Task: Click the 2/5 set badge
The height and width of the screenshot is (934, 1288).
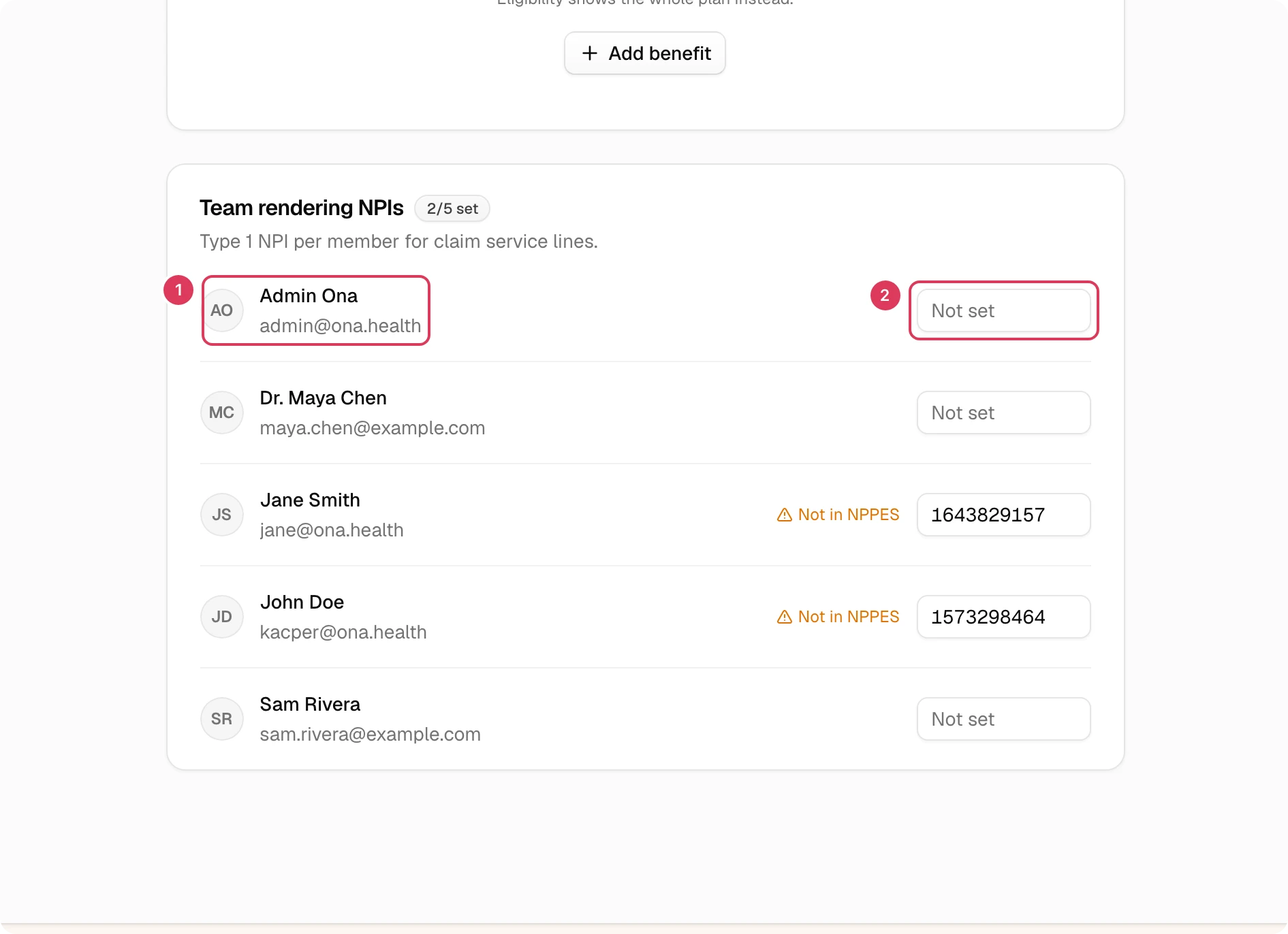Action: [452, 208]
